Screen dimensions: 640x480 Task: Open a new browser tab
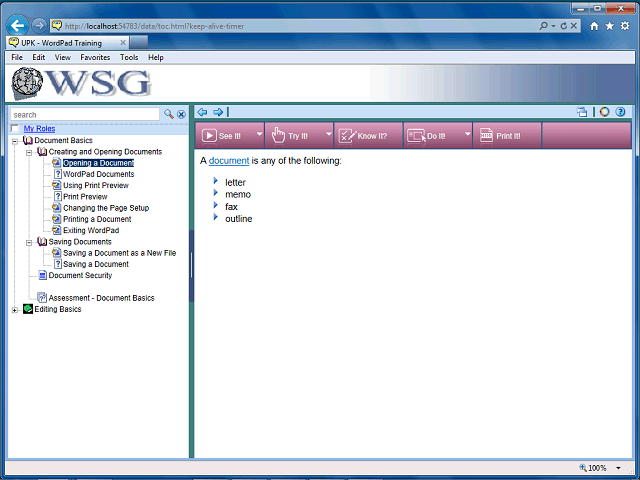(x=139, y=42)
